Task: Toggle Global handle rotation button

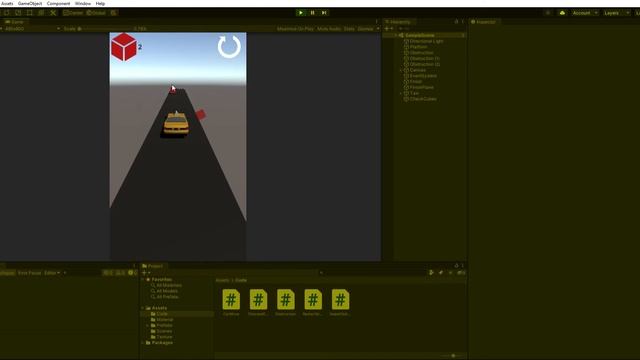Action: [96, 13]
